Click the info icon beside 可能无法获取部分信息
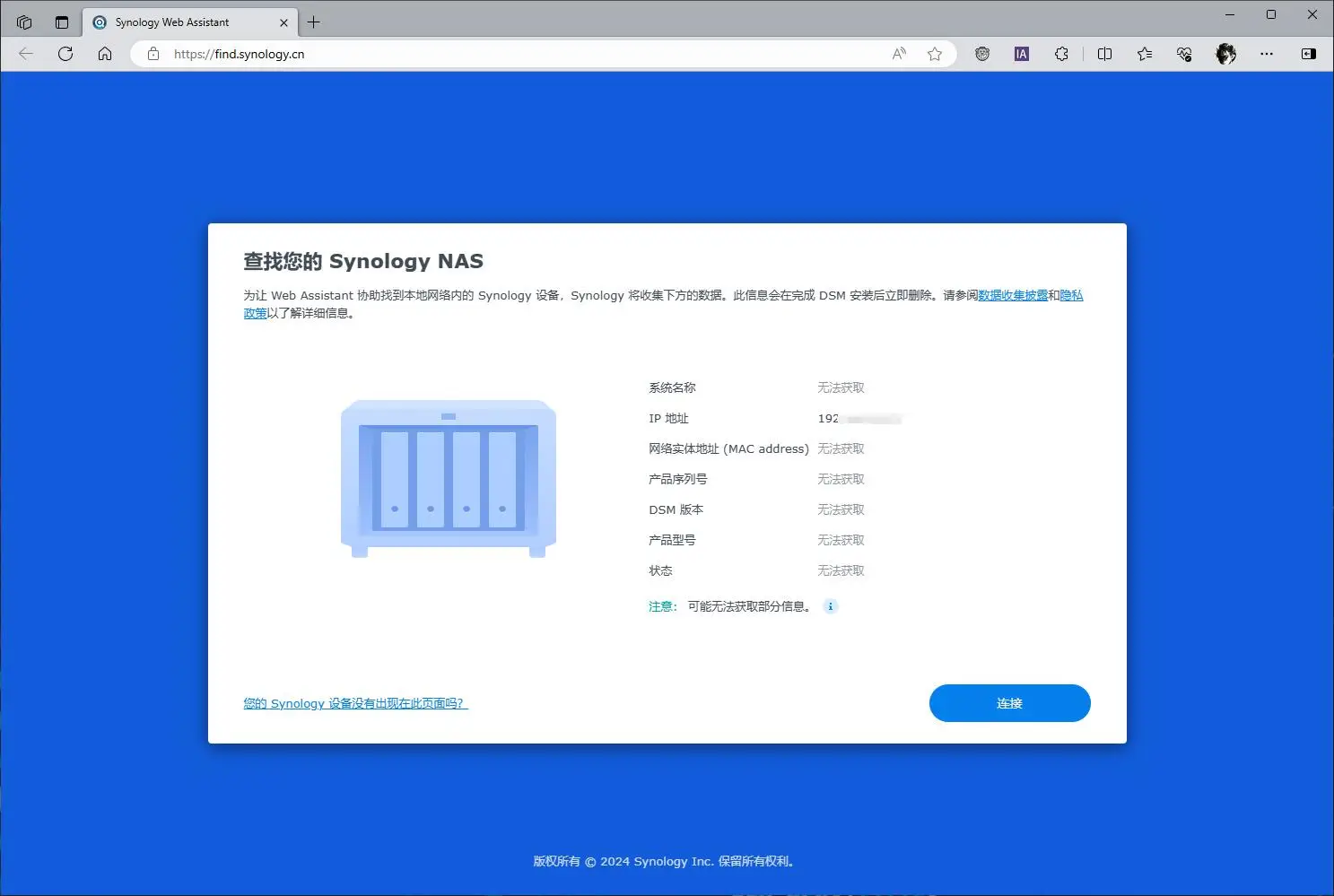The width and height of the screenshot is (1334, 896). coord(831,606)
